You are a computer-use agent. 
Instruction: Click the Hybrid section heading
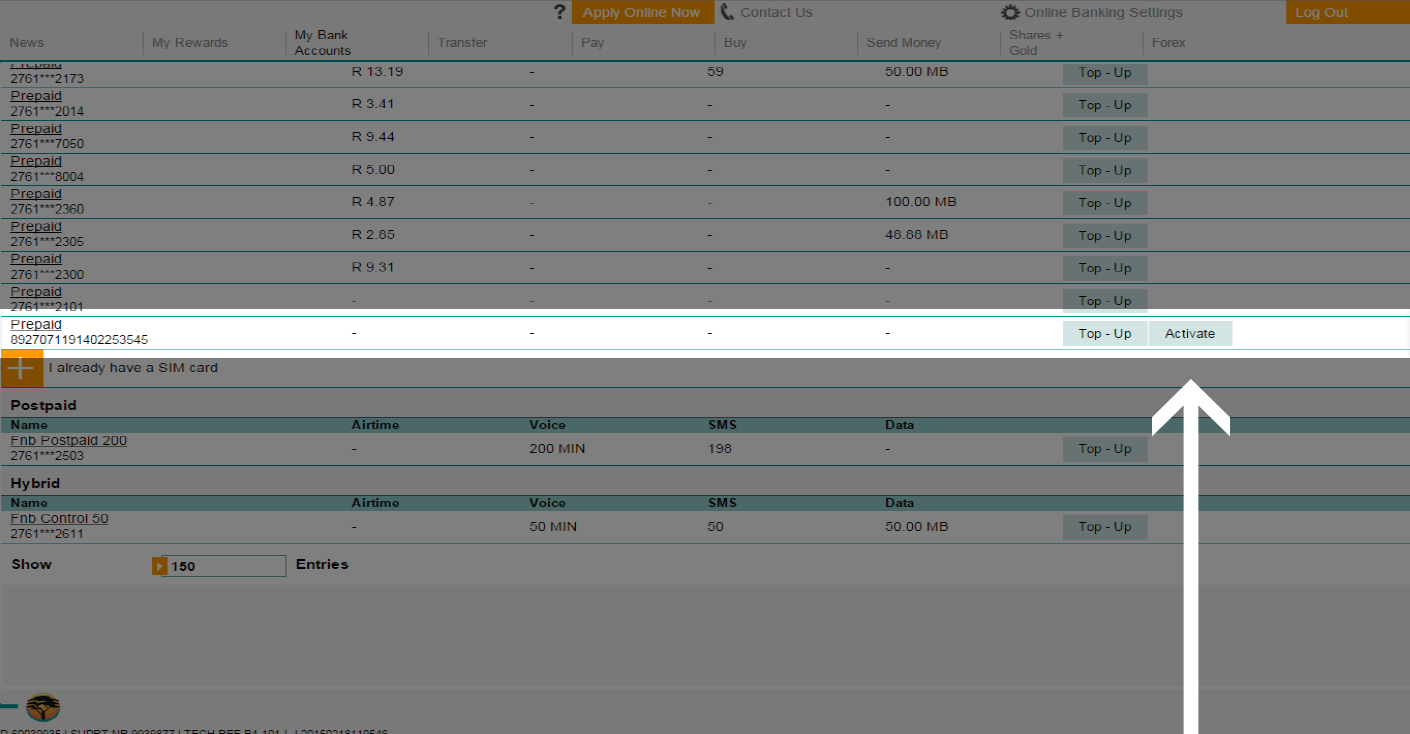(36, 484)
